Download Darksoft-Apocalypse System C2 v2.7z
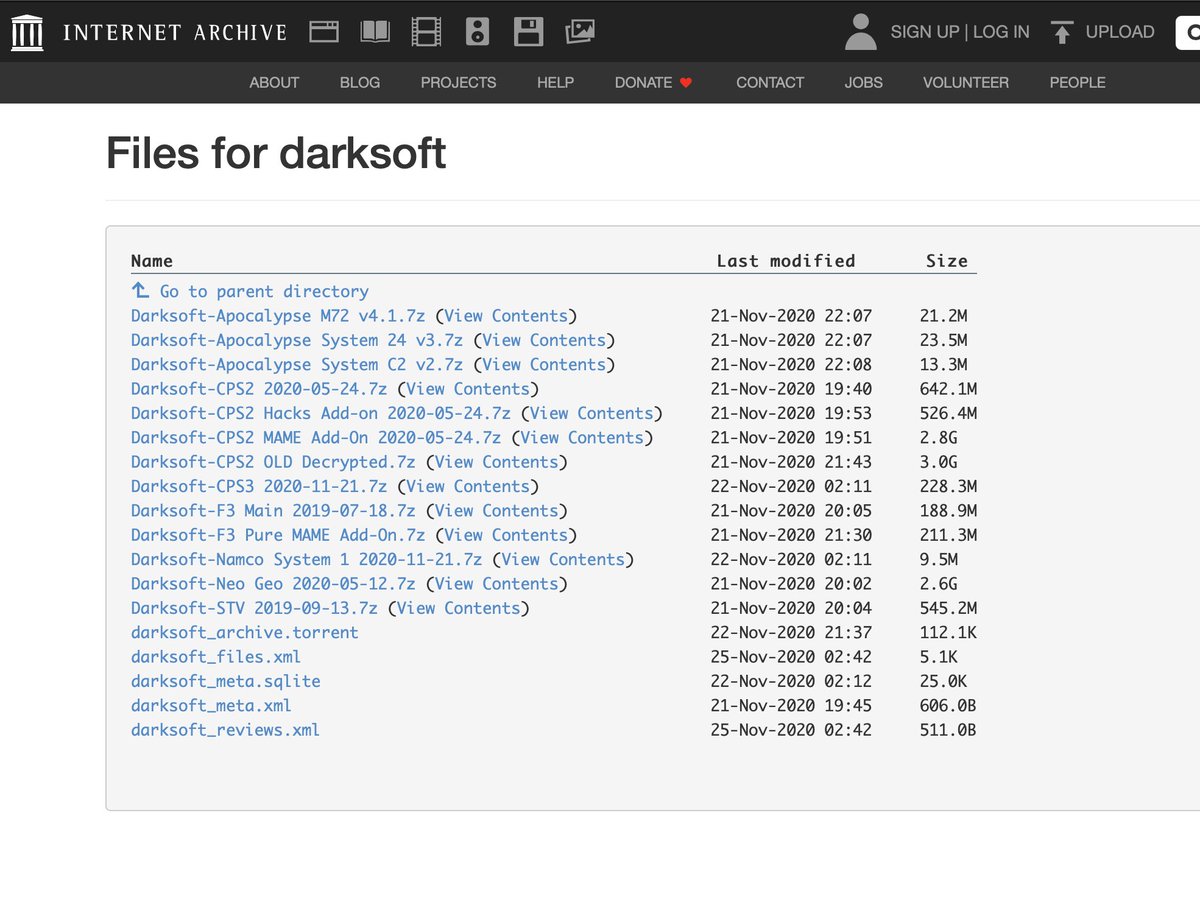 [297, 365]
